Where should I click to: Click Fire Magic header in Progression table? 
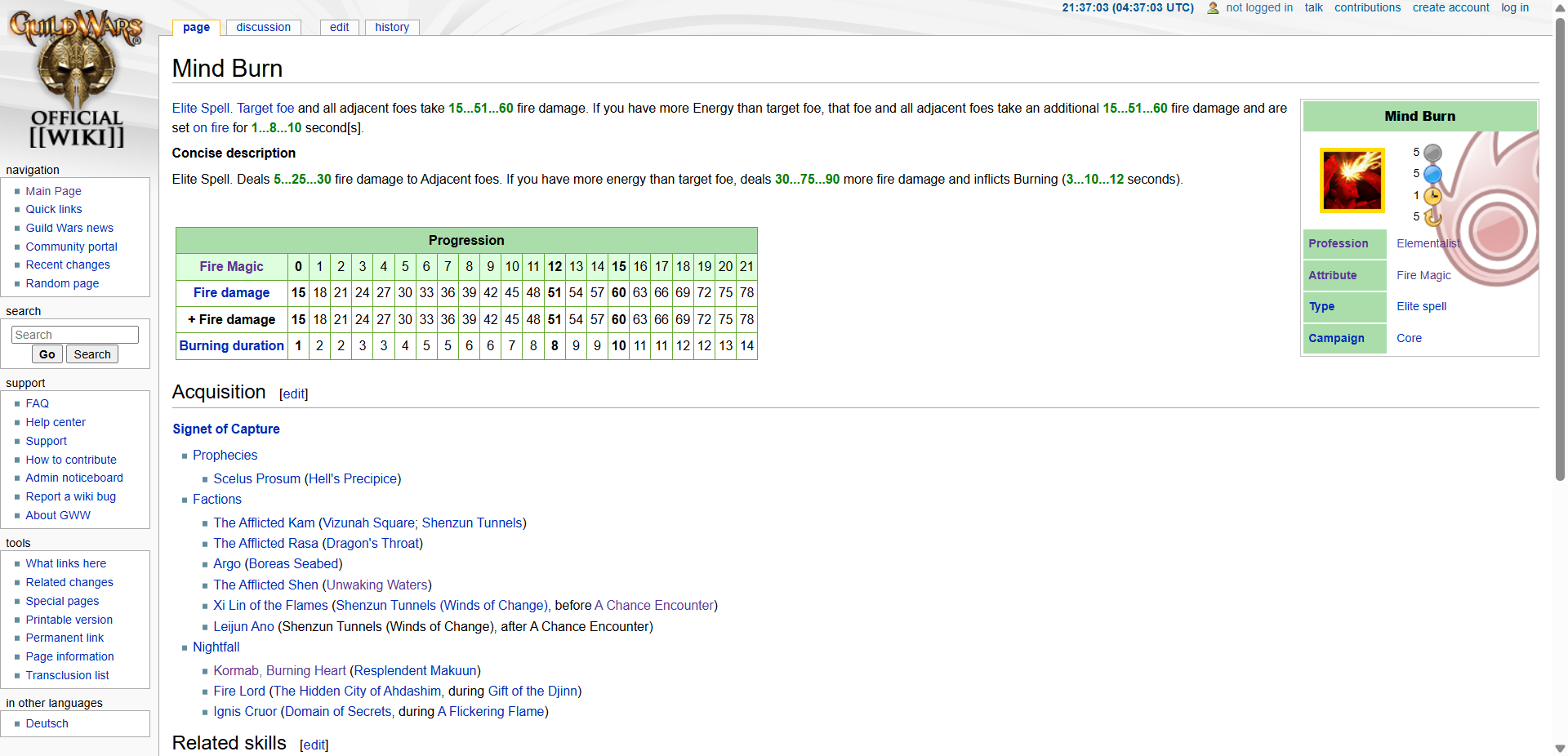[232, 266]
